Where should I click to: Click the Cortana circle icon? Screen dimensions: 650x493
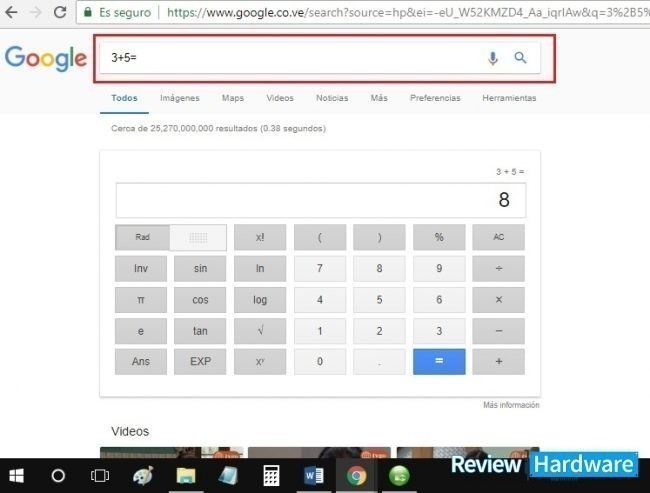tap(58, 476)
